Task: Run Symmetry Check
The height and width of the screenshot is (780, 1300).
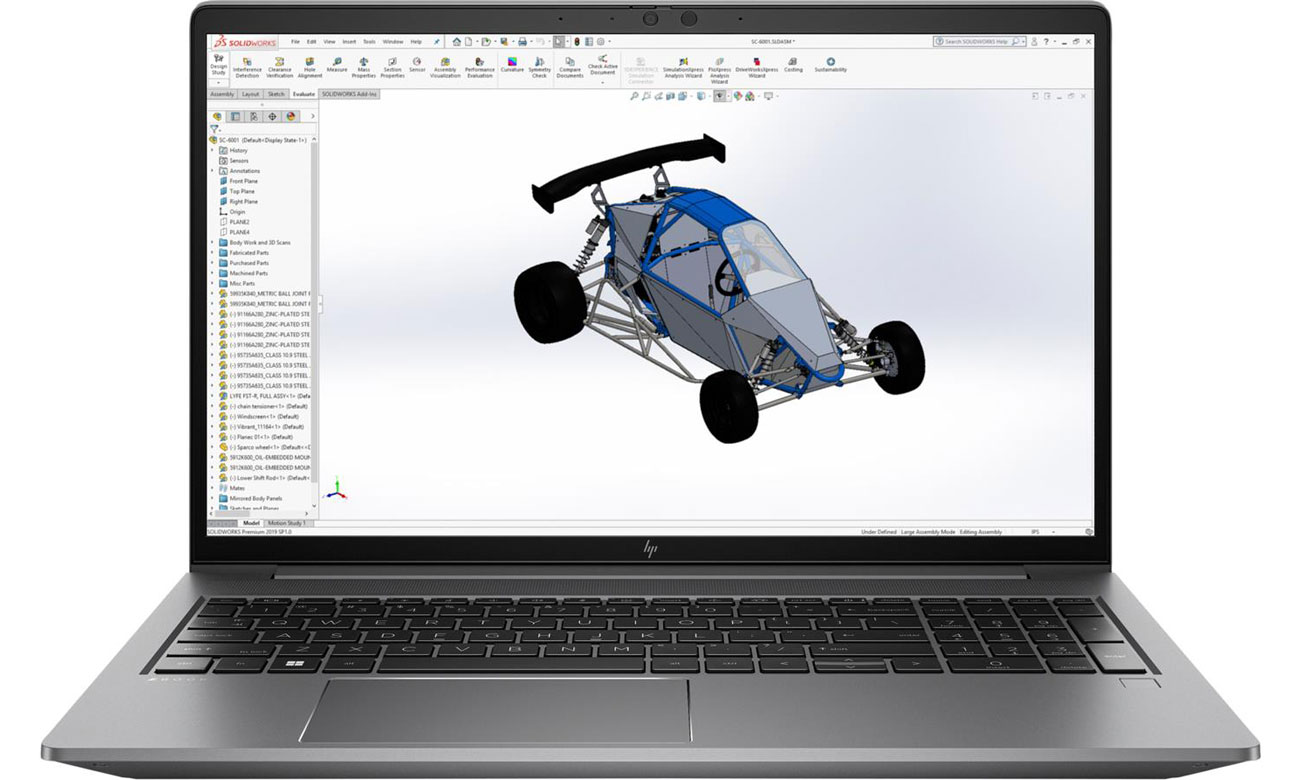Action: click(x=539, y=67)
